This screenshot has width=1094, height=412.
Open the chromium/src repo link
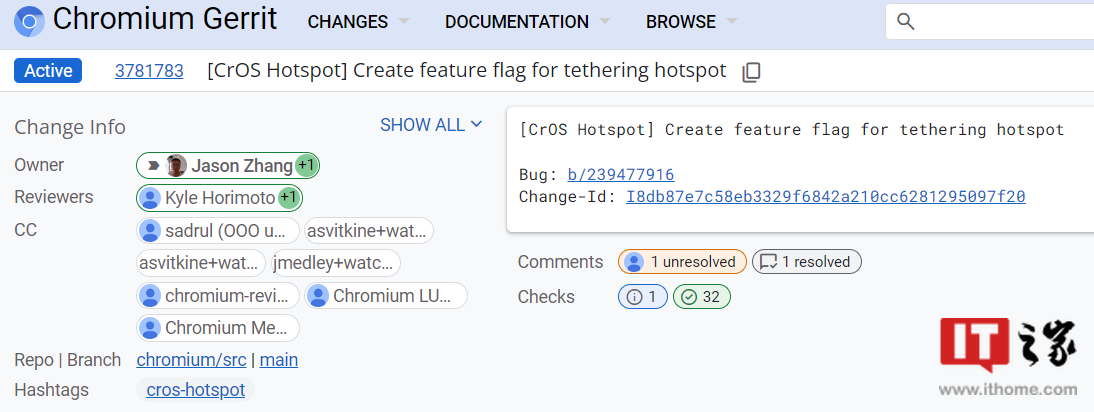[x=191, y=360]
